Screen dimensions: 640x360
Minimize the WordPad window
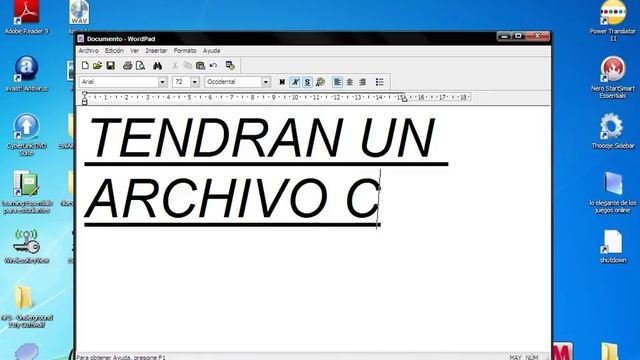click(x=504, y=36)
